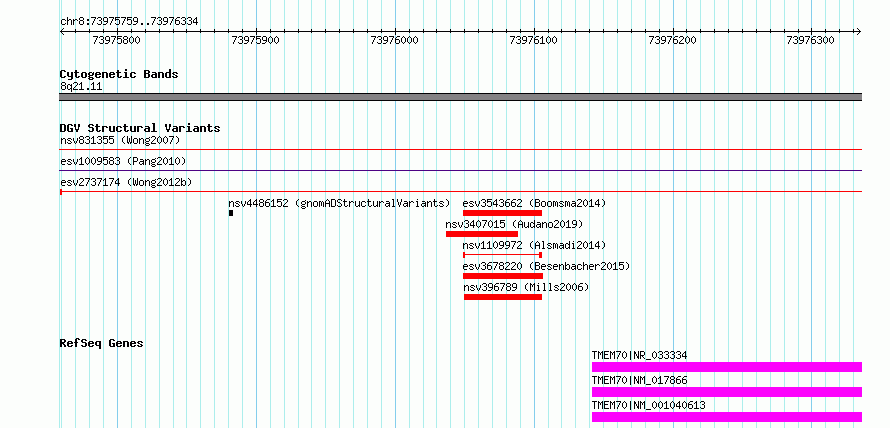Click ruler position 73976100
Viewport: 890px width, 428px height.
[534, 40]
